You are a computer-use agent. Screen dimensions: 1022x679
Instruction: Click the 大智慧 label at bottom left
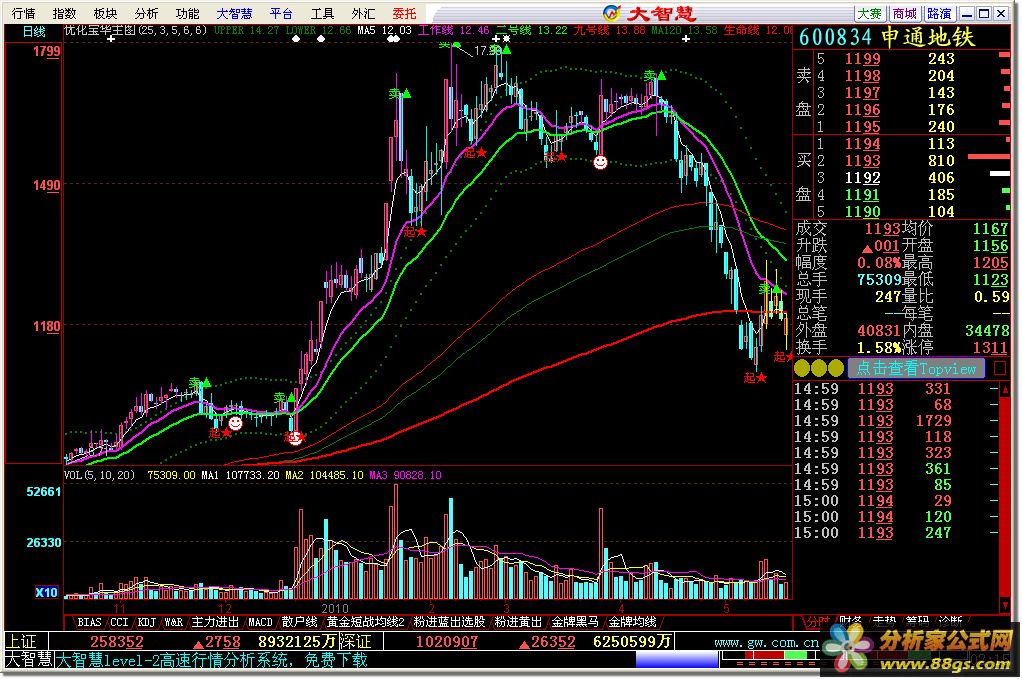[x=28, y=660]
